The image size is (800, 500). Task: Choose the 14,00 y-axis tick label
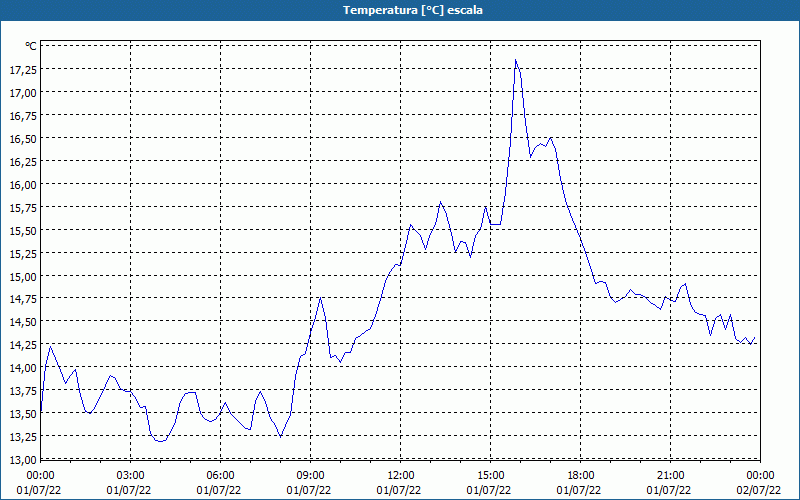[23, 368]
